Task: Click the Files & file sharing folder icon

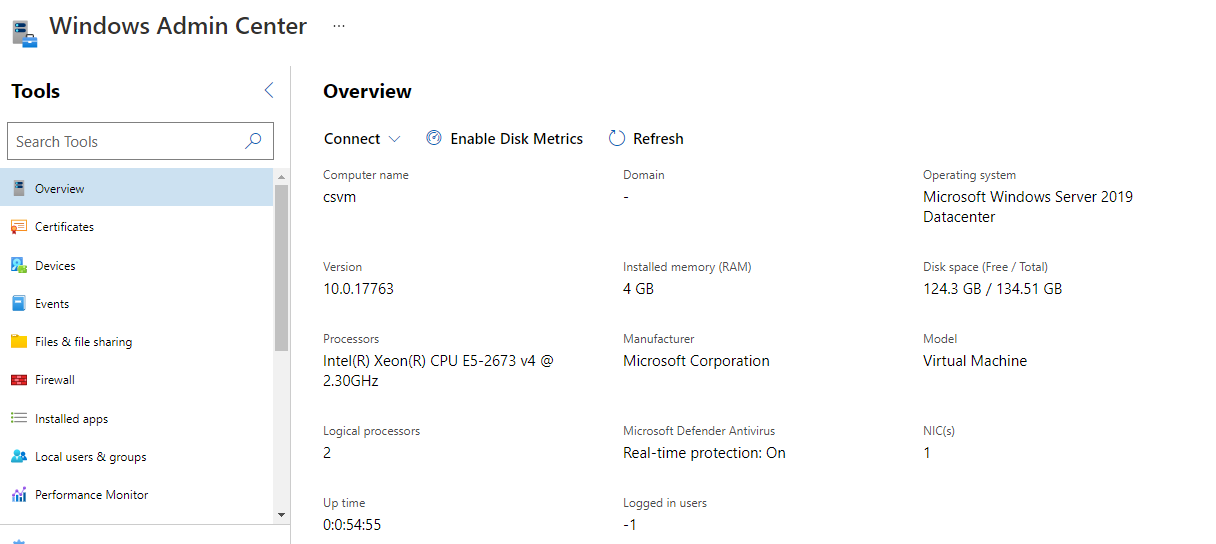Action: pos(19,341)
